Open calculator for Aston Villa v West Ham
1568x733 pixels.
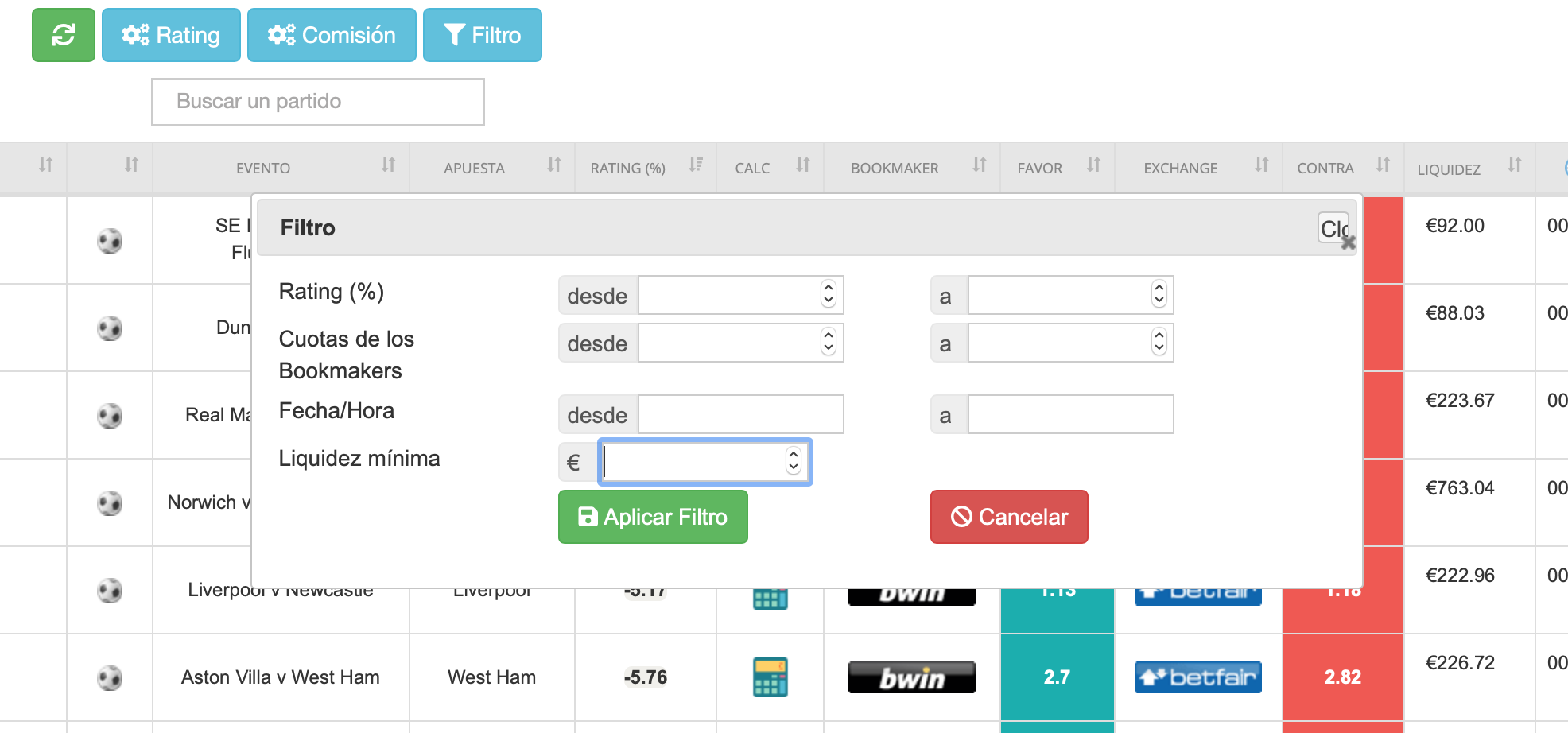click(770, 677)
